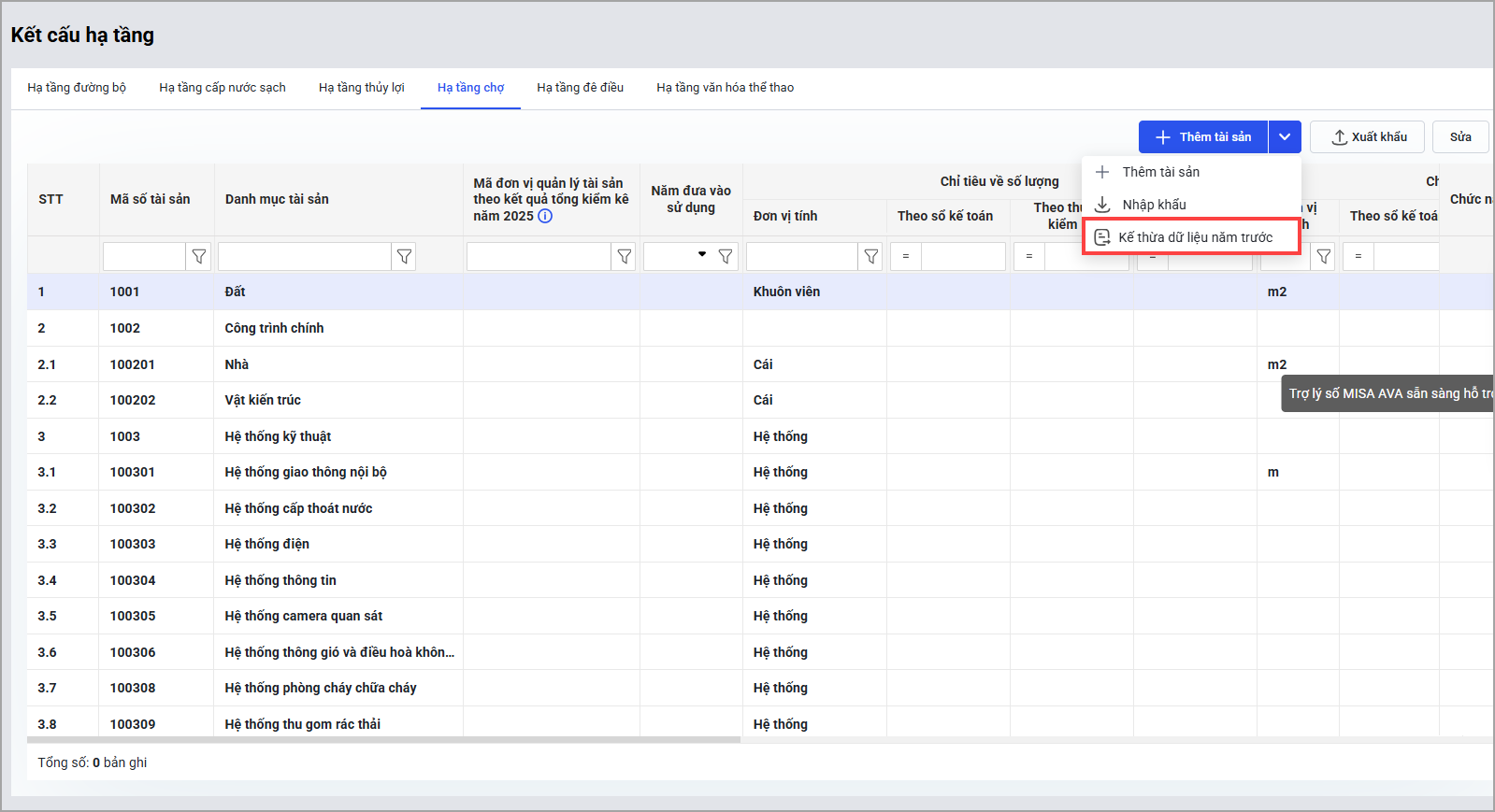Click info icon next to năm 2025
Screen dimensions: 1495x812
(545, 216)
